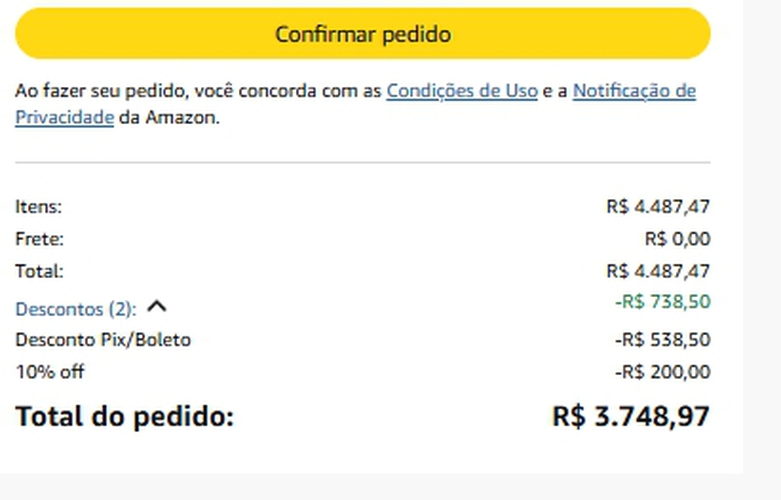This screenshot has height=500, width=781.
Task: Click the green discount total -R$ 738,50
Action: [x=661, y=302]
